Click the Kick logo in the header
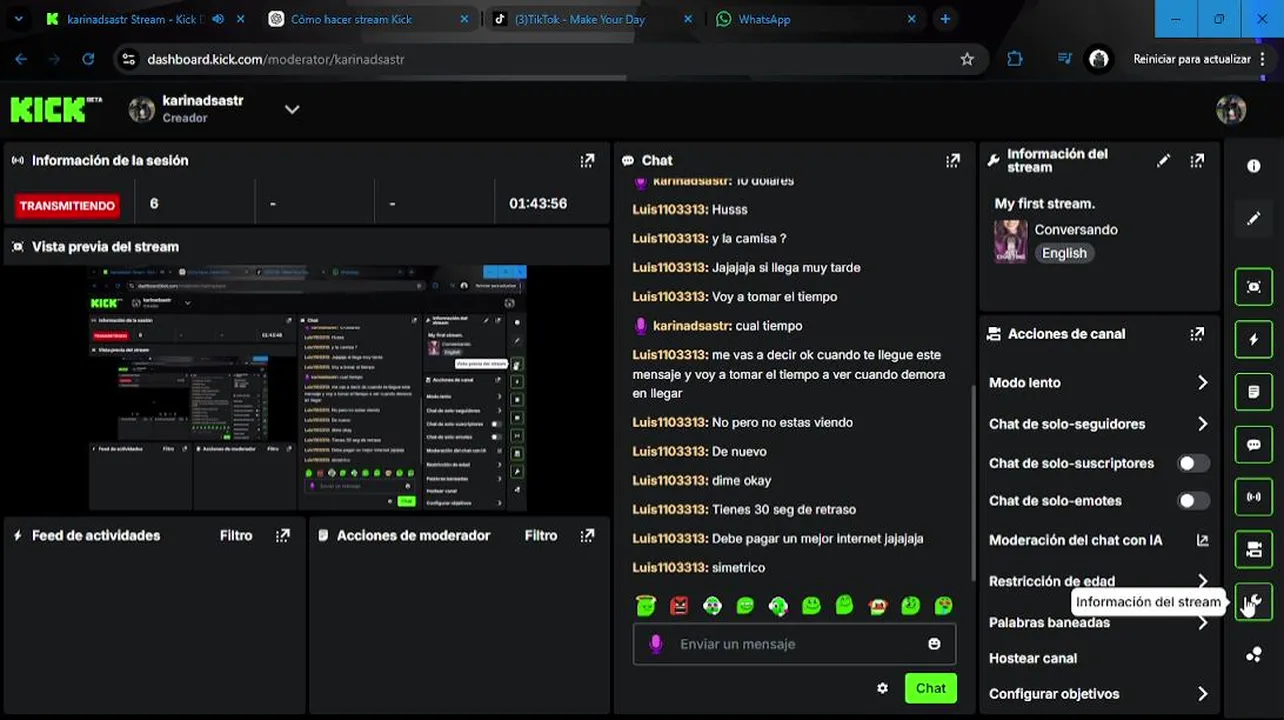The width and height of the screenshot is (1284, 720). 56,108
